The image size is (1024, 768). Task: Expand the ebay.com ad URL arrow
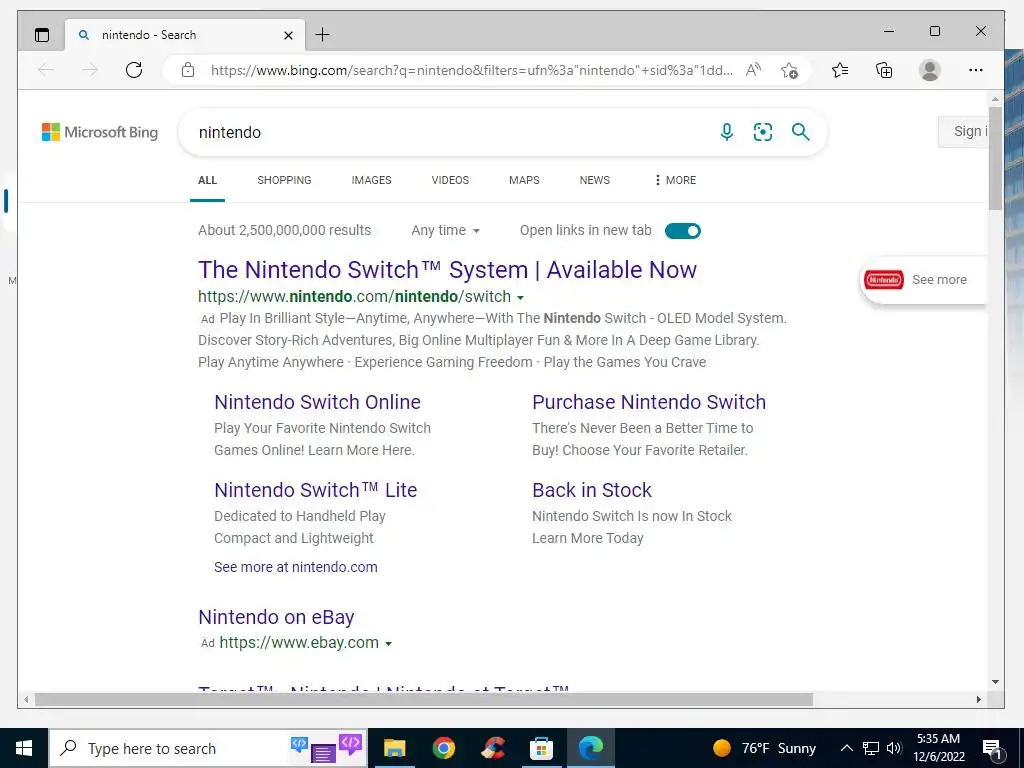tap(389, 644)
